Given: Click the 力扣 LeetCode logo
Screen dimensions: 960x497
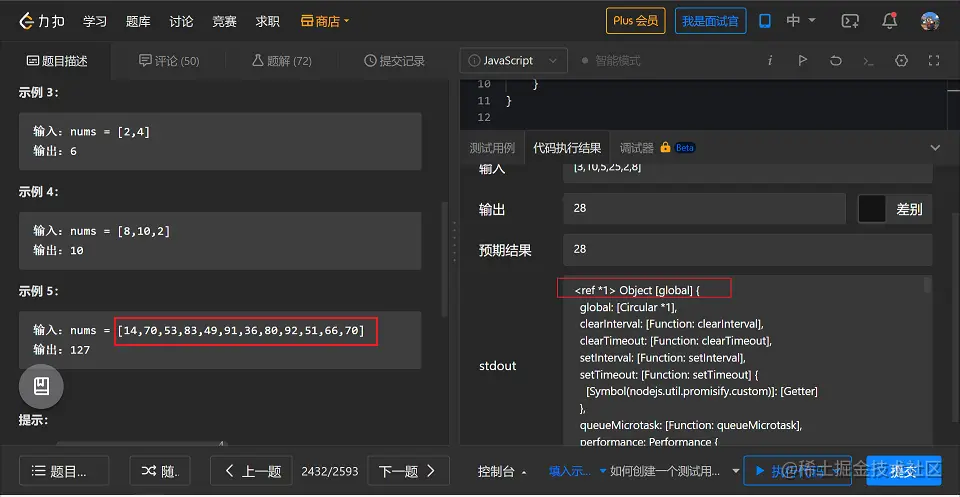Looking at the screenshot, I should [44, 21].
